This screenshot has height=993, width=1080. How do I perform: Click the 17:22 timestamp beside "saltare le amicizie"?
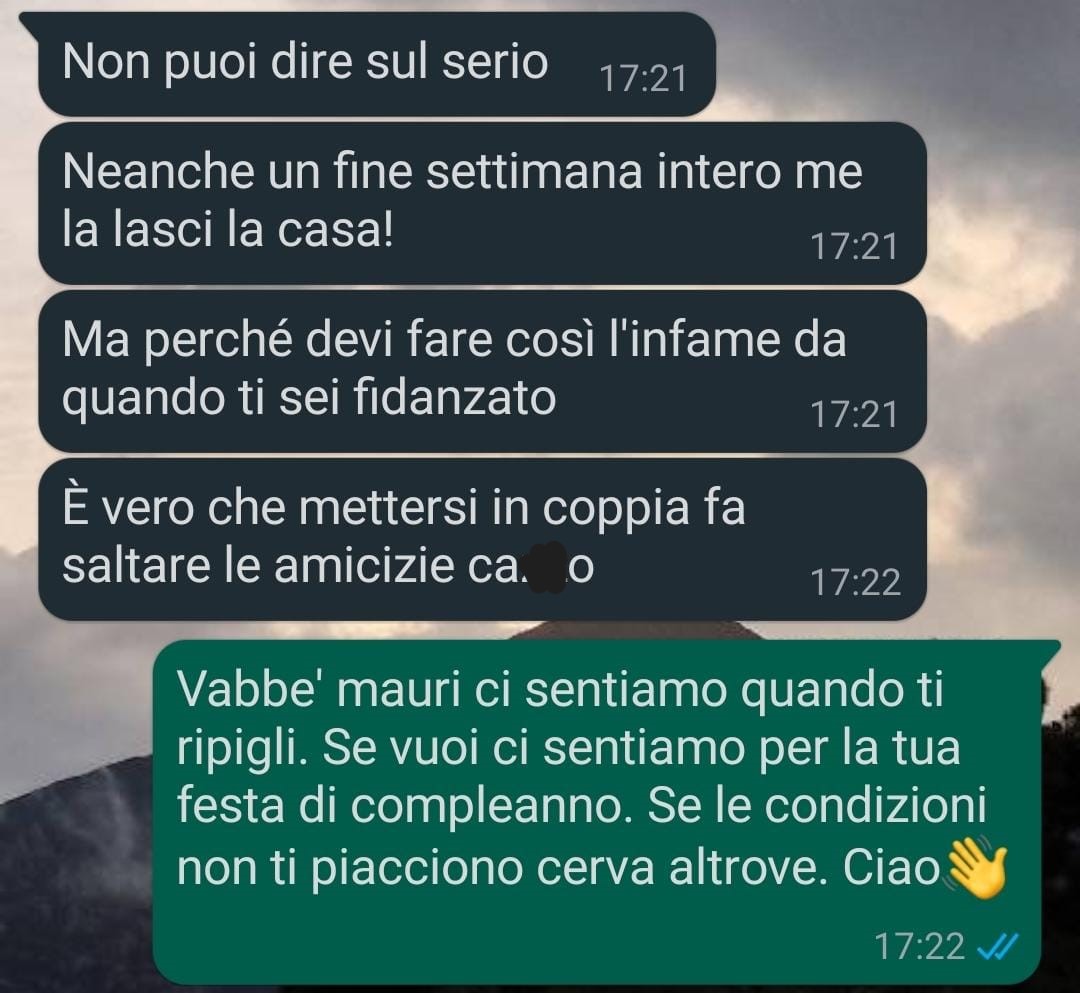pos(855,583)
